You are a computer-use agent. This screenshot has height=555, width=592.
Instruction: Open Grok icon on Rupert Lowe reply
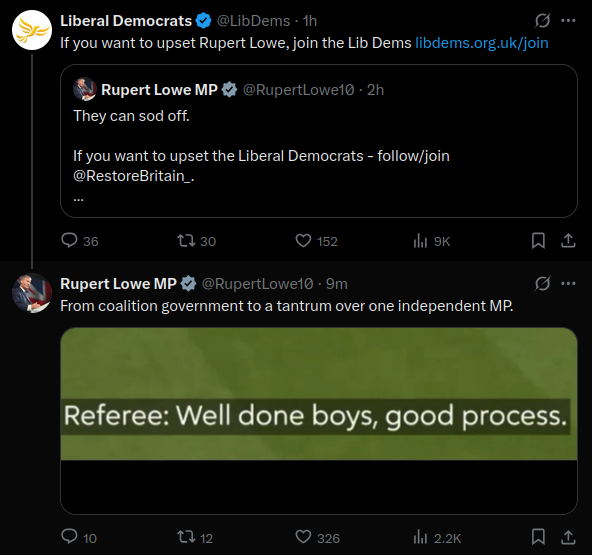(542, 284)
